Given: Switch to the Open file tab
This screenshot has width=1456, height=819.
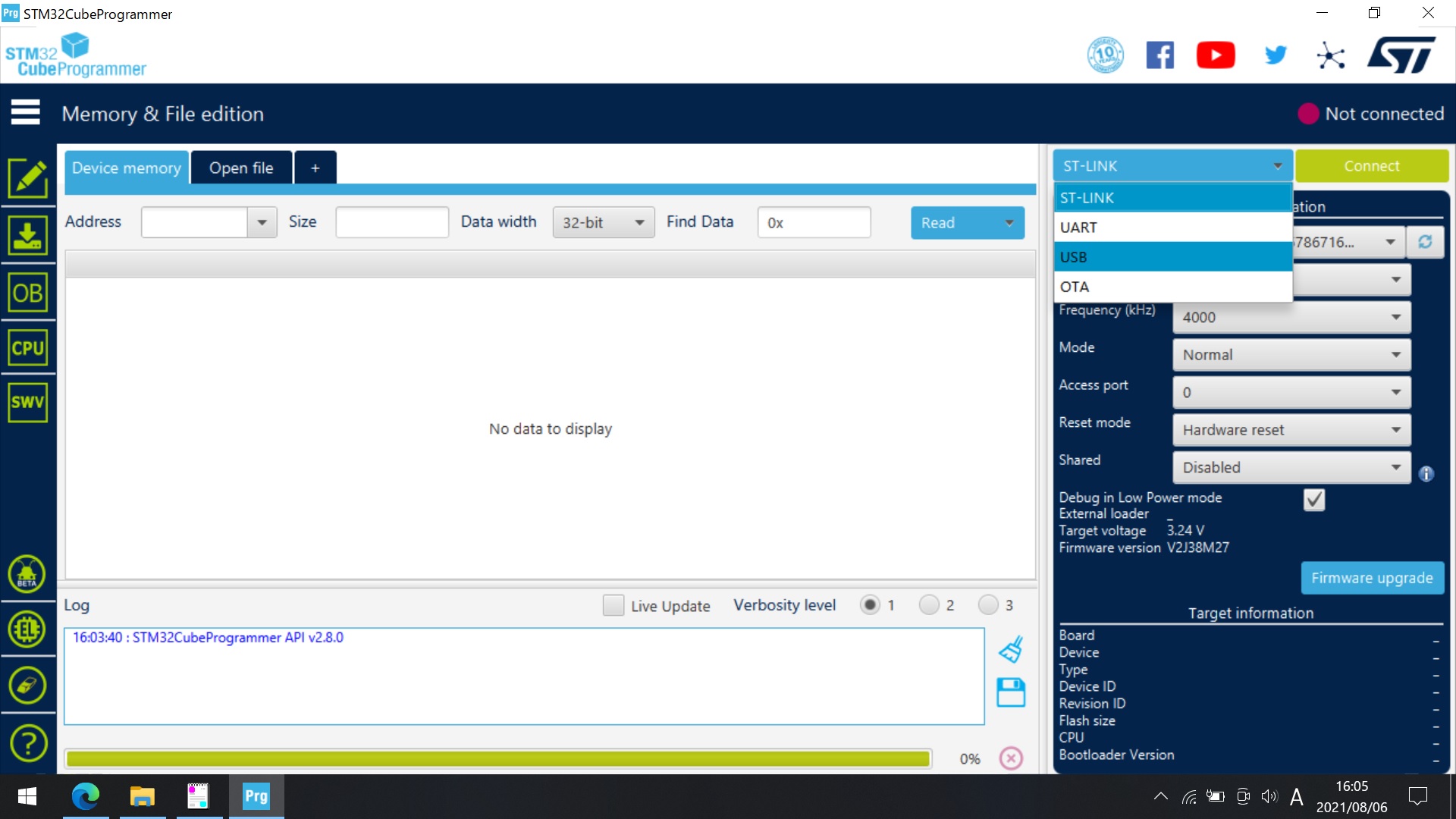Looking at the screenshot, I should tap(241, 167).
